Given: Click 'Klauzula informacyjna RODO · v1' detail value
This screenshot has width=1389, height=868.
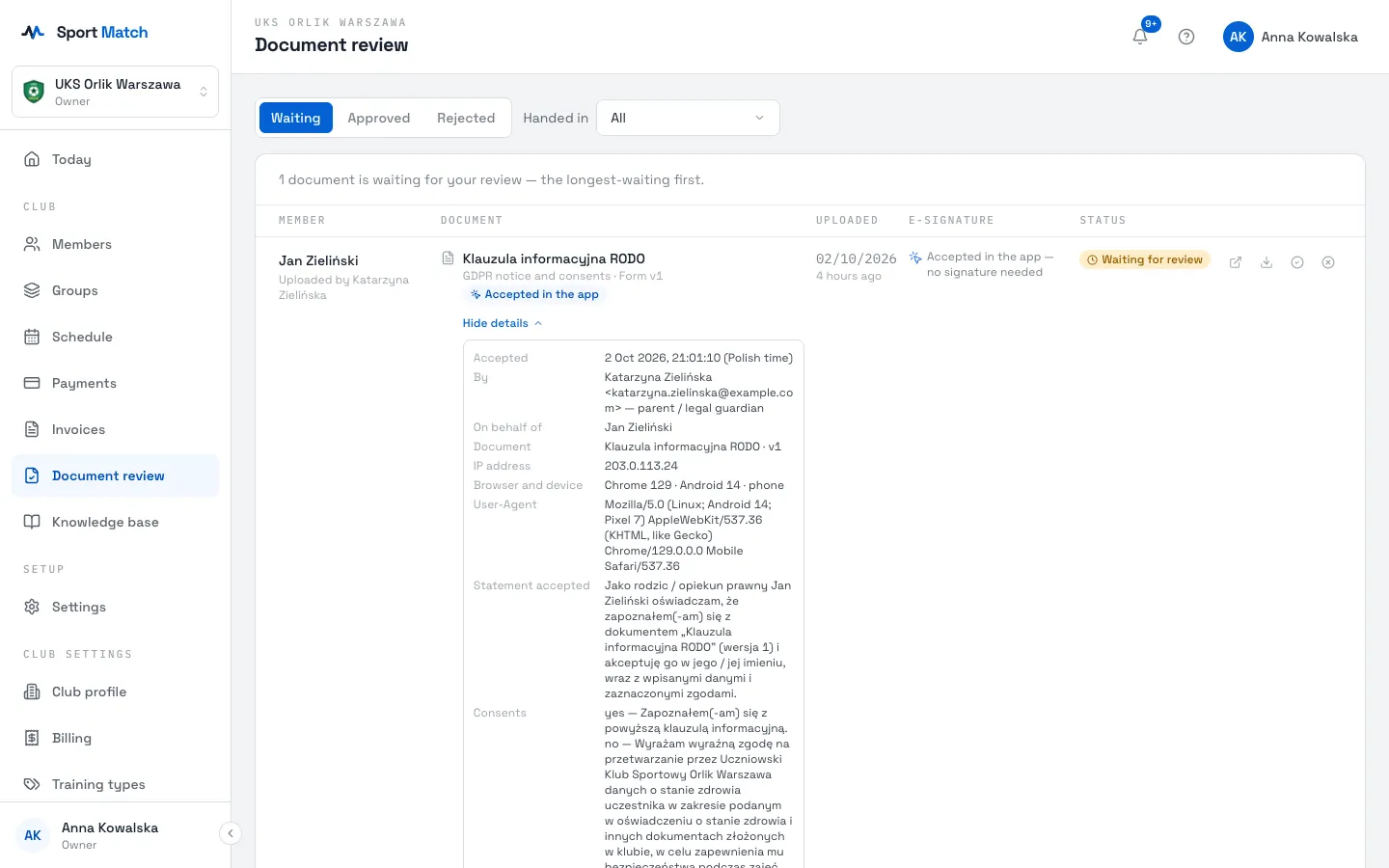Looking at the screenshot, I should 693,447.
